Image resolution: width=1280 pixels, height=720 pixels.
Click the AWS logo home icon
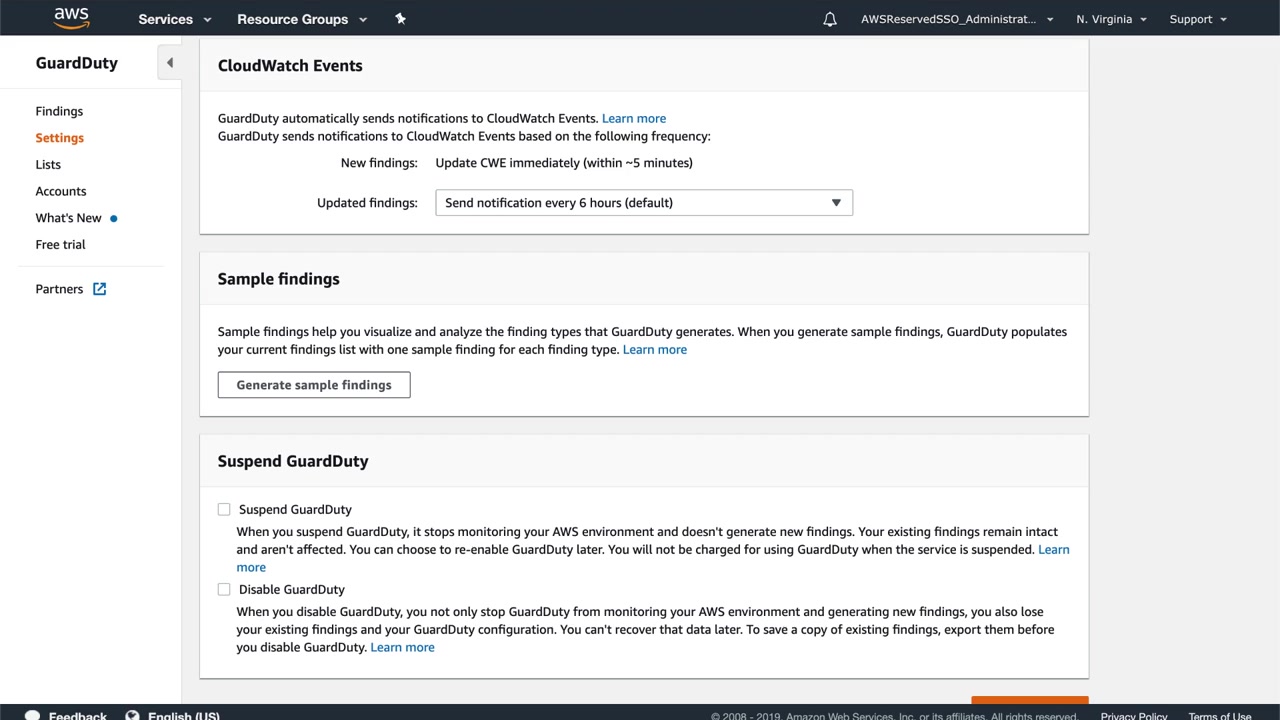[x=72, y=18]
